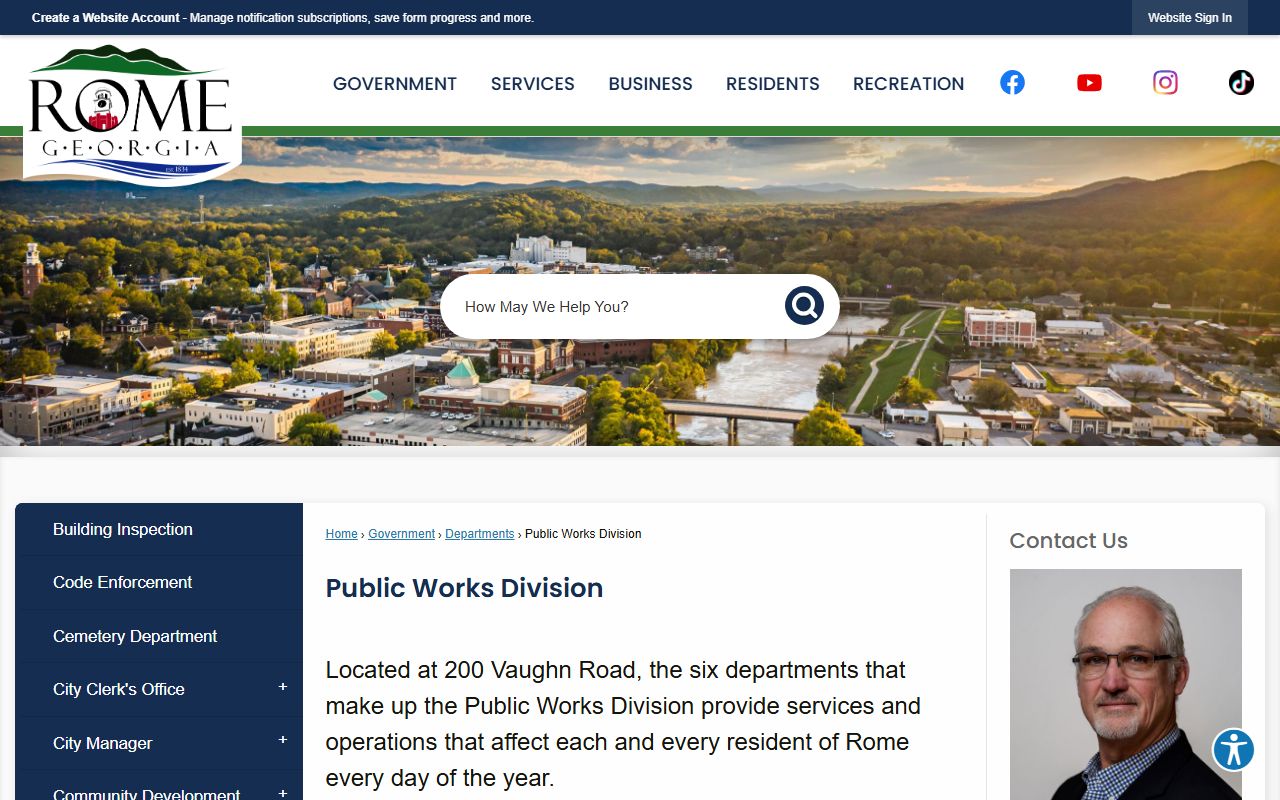Click the Public Works Division heading

(x=464, y=588)
